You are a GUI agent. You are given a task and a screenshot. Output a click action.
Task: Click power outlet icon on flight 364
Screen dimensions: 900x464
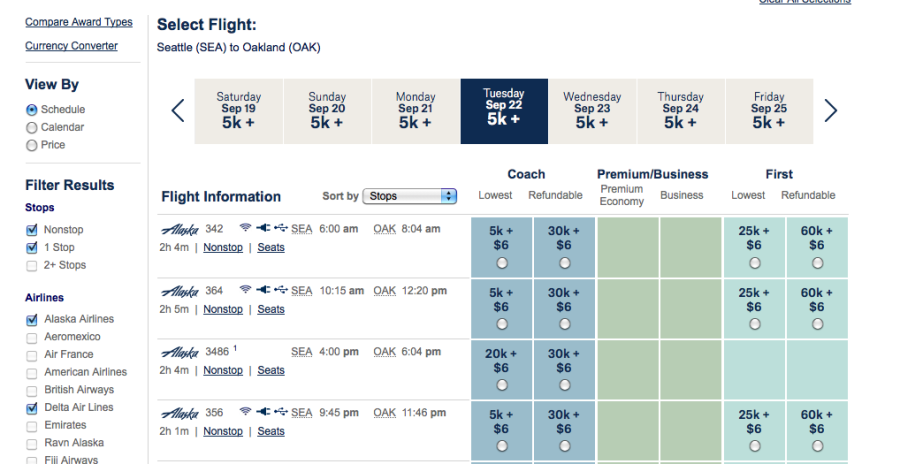point(263,290)
